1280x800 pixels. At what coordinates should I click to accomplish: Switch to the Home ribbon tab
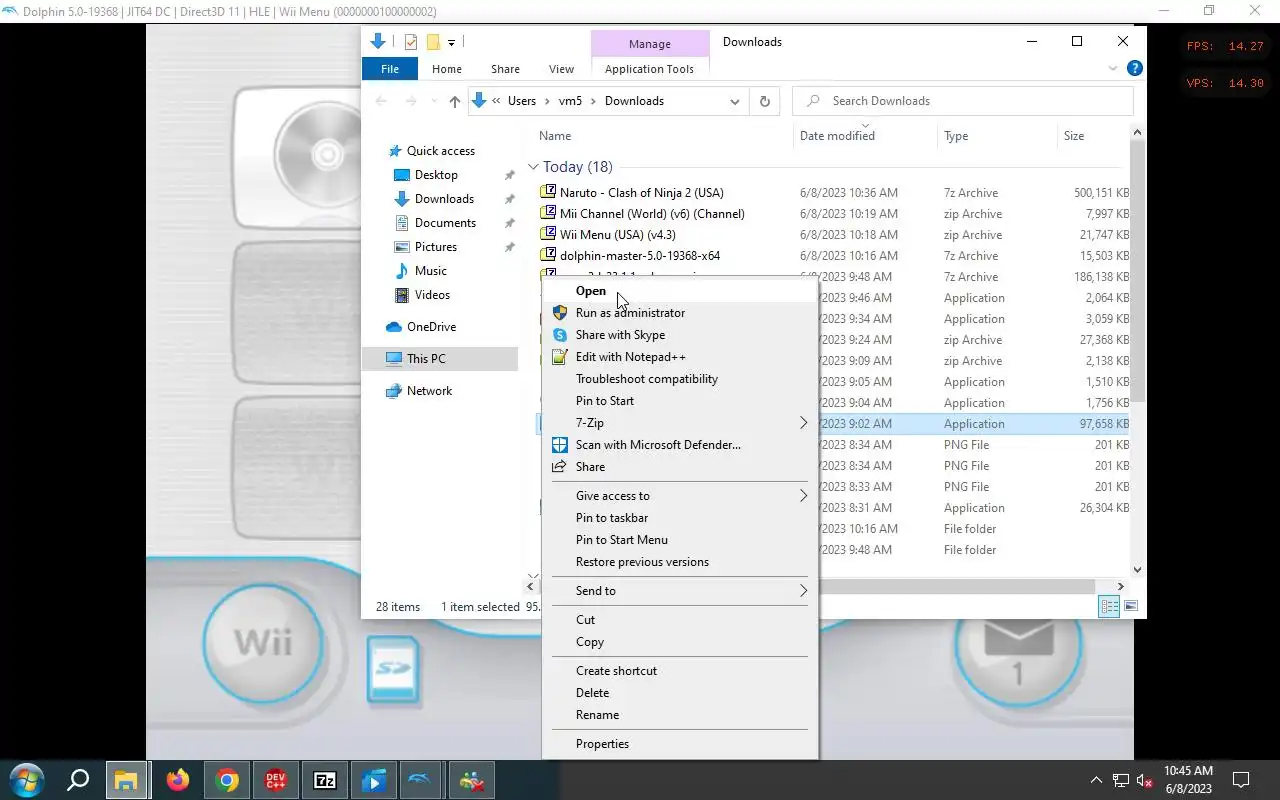[447, 69]
